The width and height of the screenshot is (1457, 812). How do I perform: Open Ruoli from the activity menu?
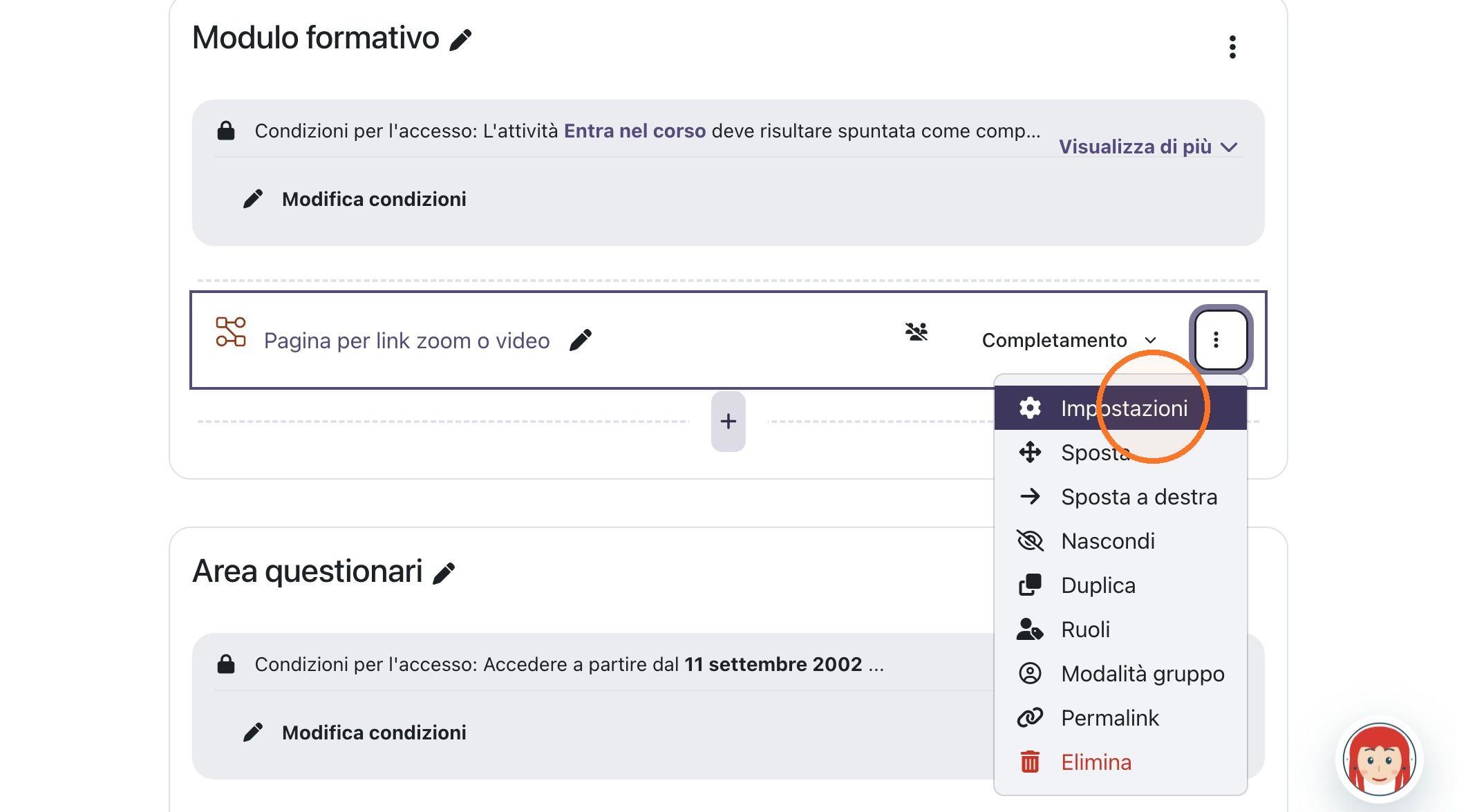1120,630
